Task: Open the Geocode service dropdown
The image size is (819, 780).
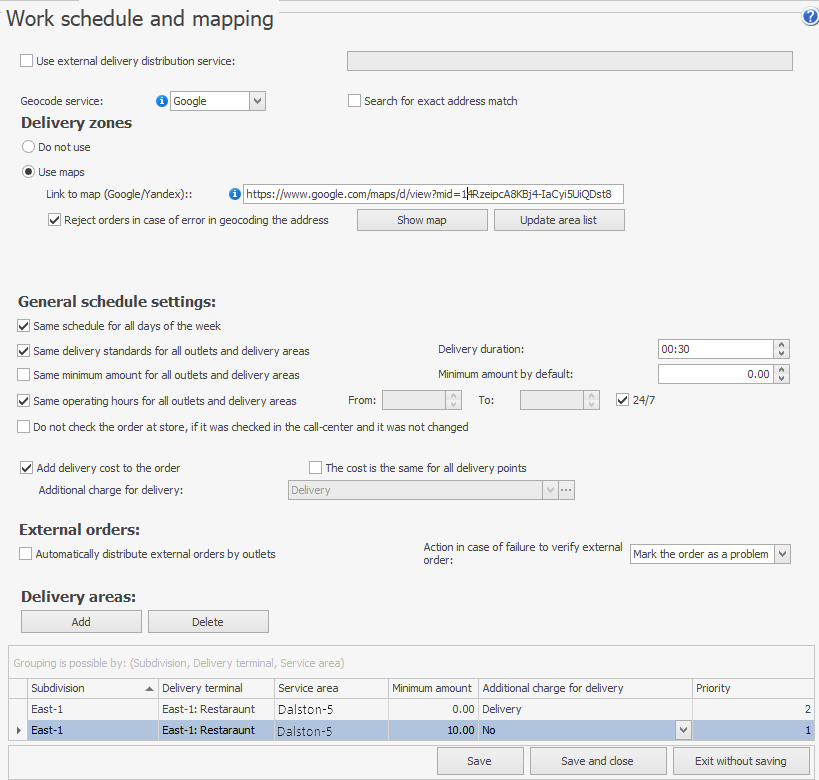Action: [x=257, y=101]
